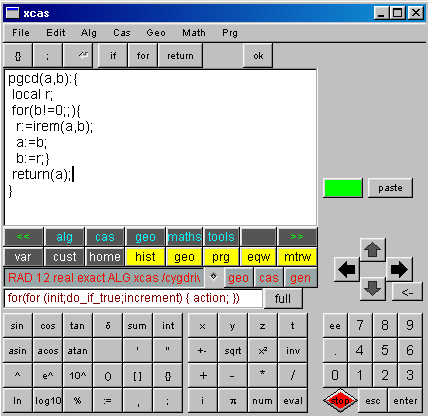Click the paste button
The image size is (428, 416).
point(390,188)
